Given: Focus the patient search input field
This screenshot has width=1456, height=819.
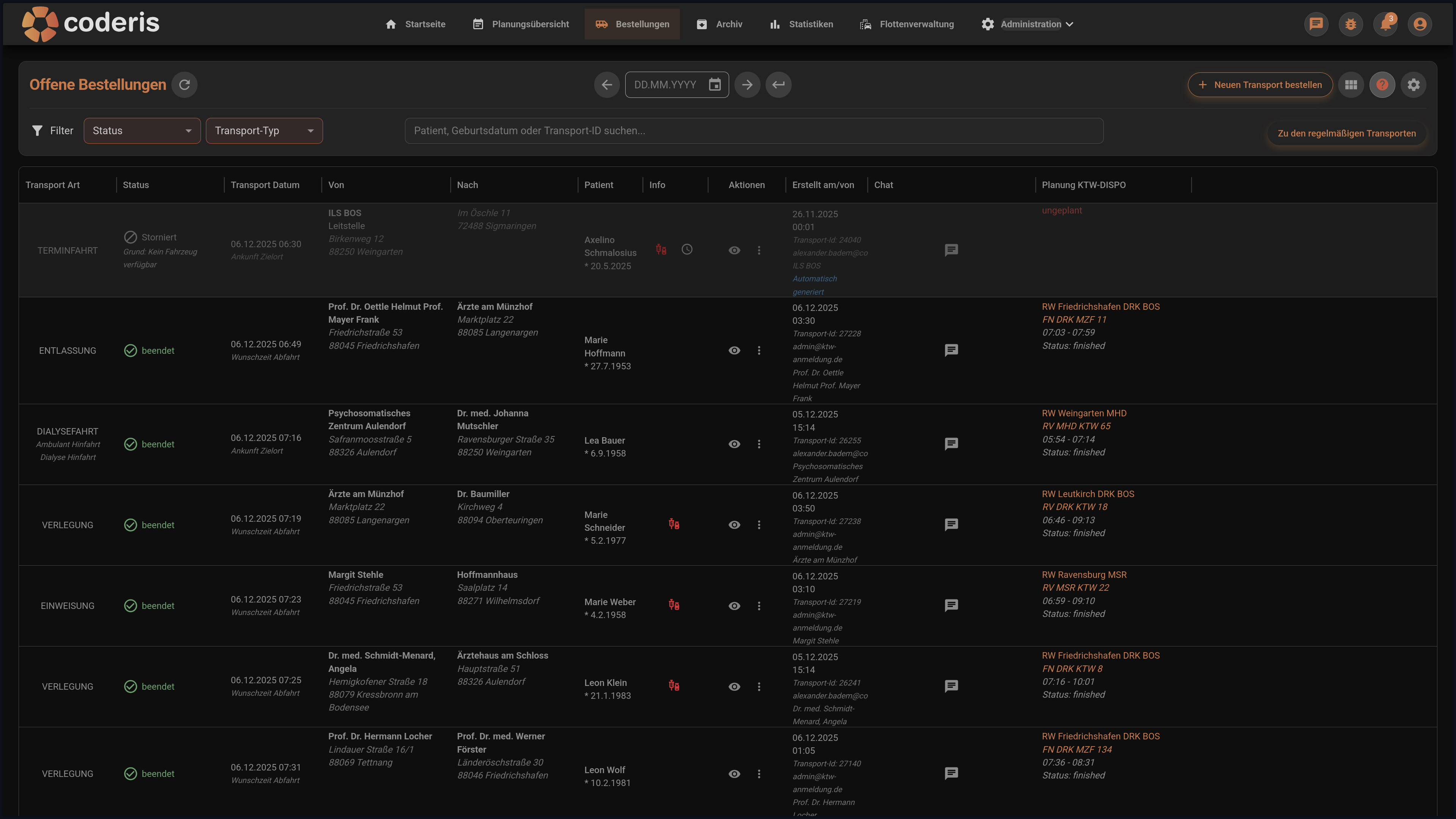Looking at the screenshot, I should (753, 130).
